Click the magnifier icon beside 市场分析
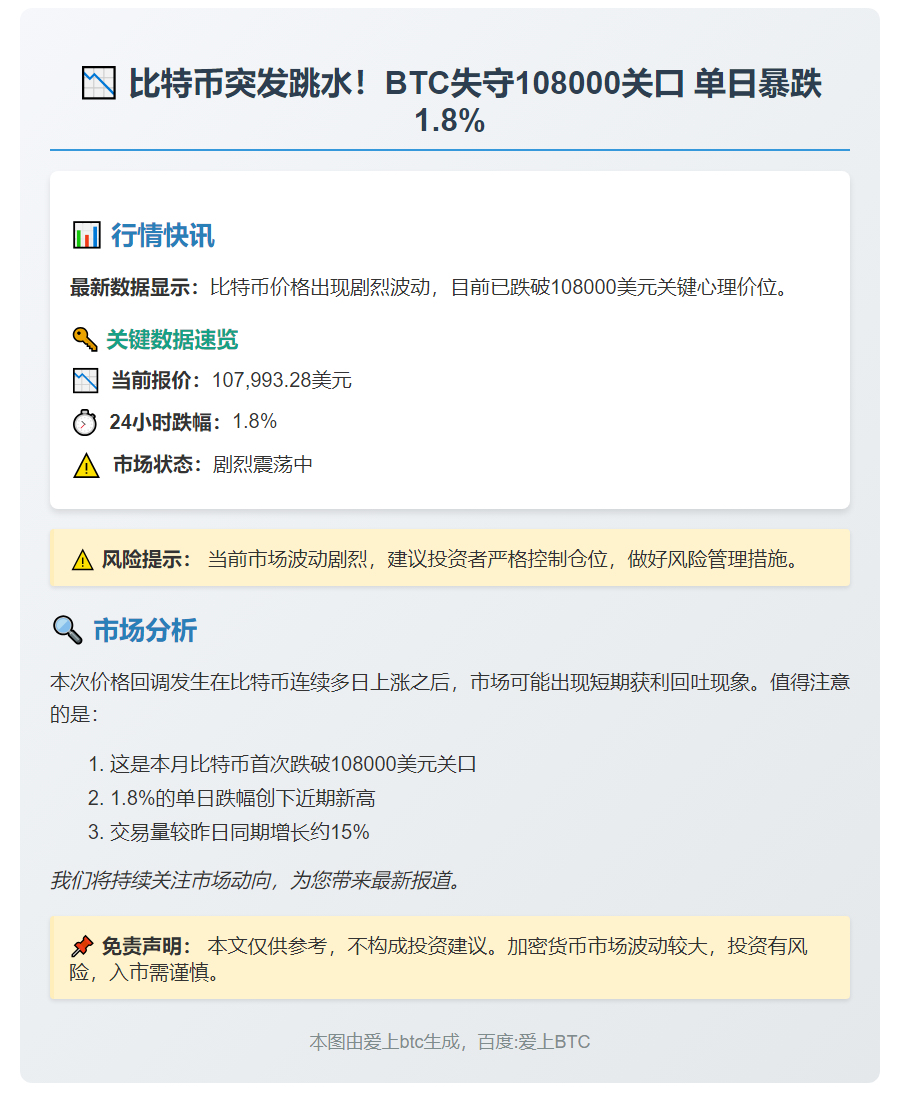This screenshot has height=1115, width=900. click(x=67, y=630)
